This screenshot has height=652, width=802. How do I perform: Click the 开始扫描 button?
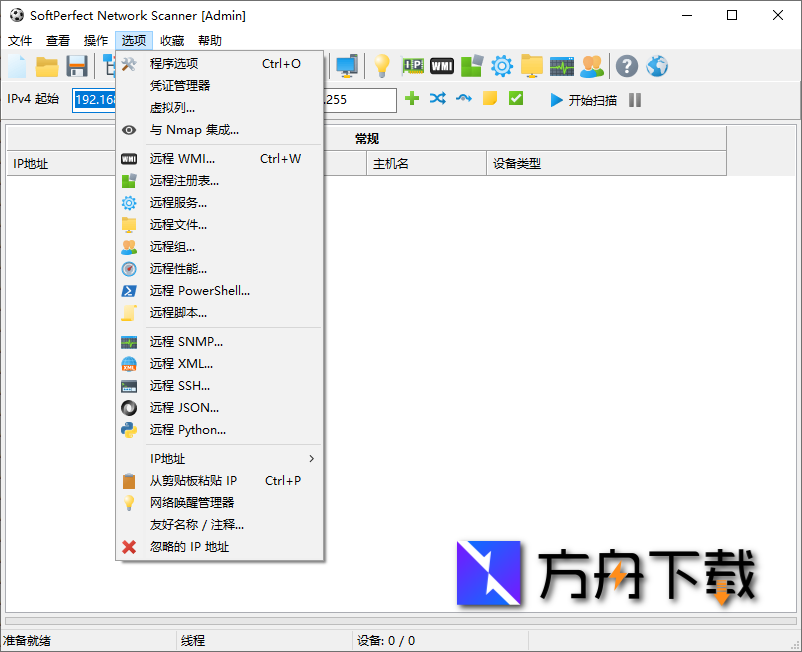pyautogui.click(x=590, y=100)
